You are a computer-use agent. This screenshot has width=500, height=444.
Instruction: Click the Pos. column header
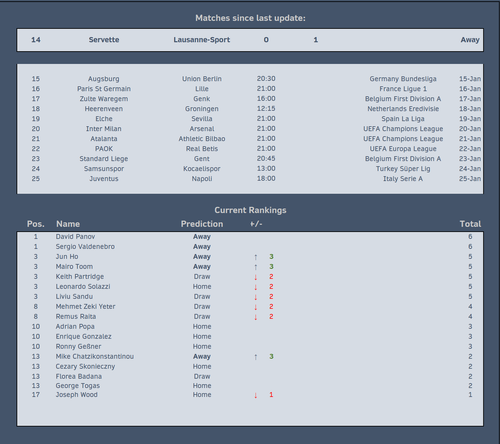pyautogui.click(x=36, y=224)
